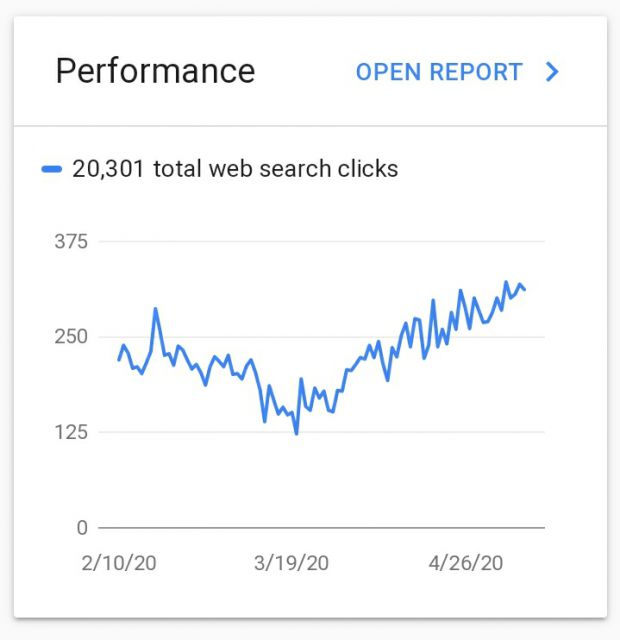Click the 4/26/20 date label

click(x=466, y=563)
